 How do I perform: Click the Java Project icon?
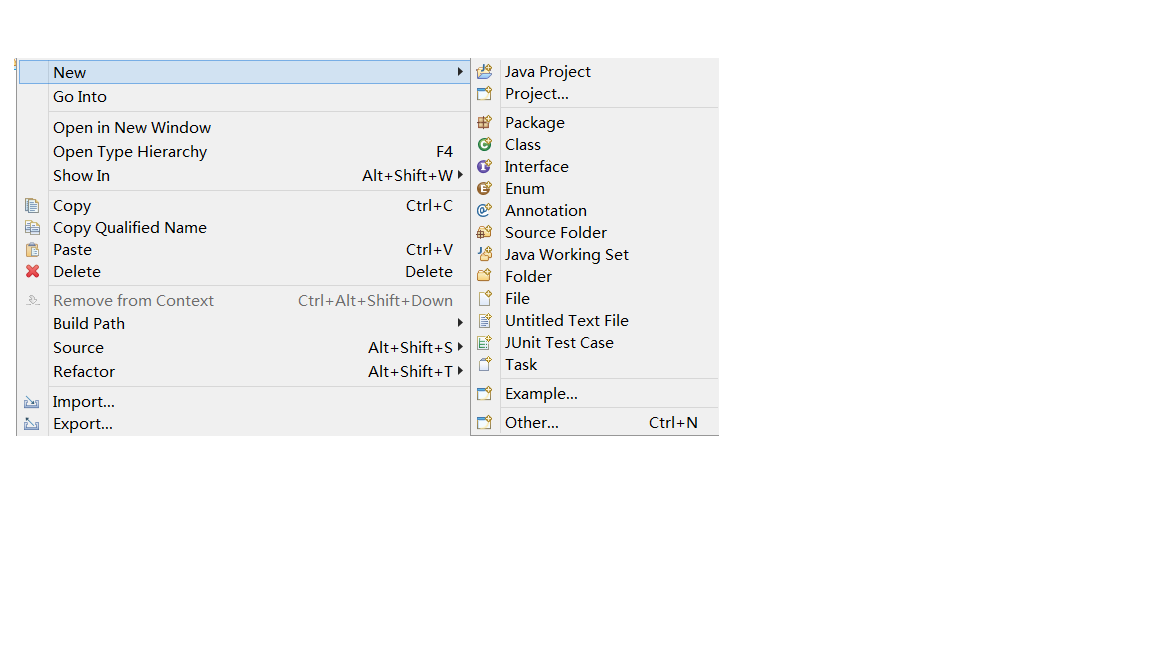point(484,71)
